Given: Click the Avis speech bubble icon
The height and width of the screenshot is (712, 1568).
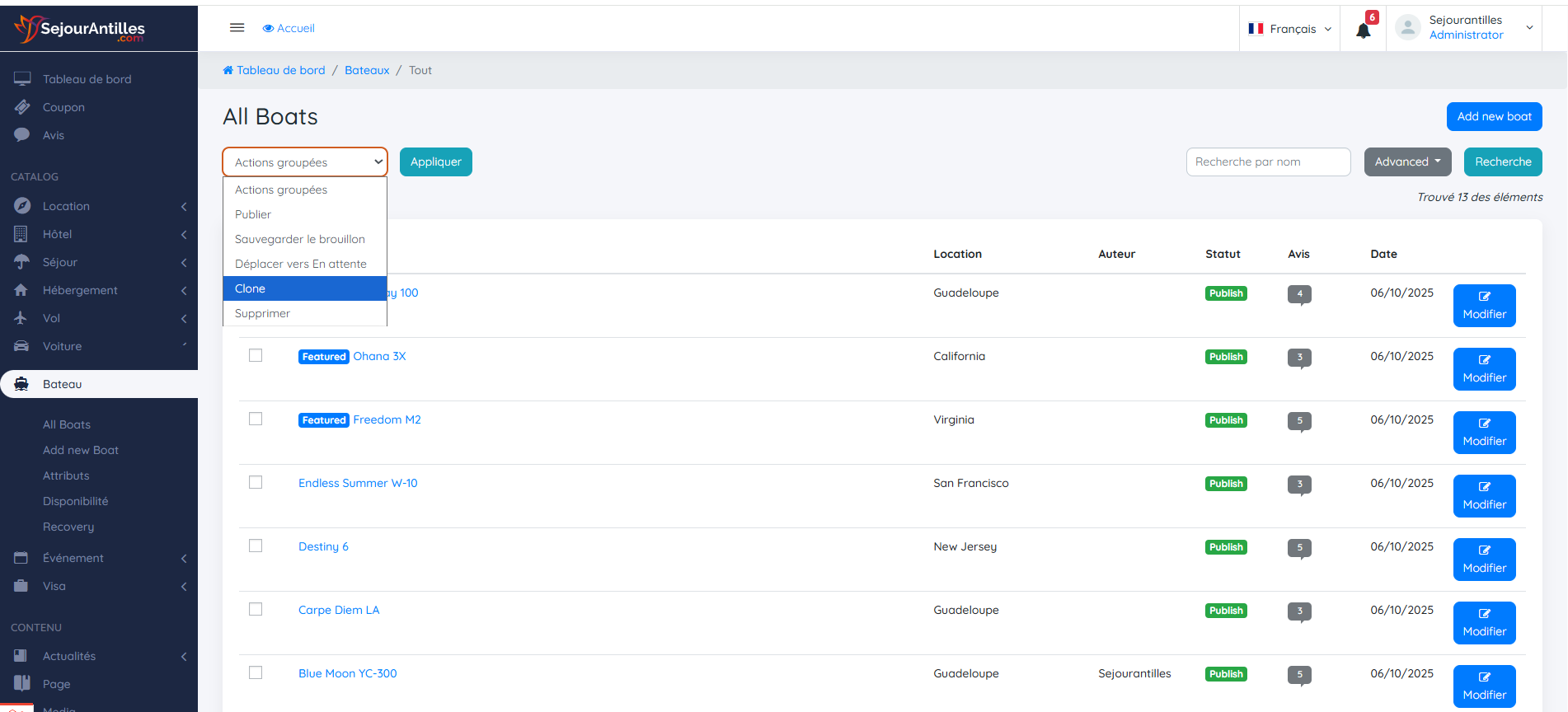Looking at the screenshot, I should (22, 135).
